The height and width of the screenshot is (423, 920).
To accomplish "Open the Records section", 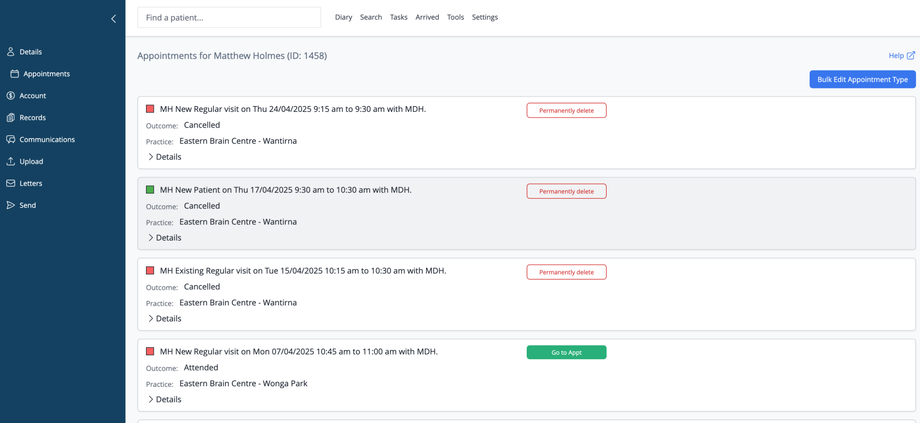I will 32,118.
